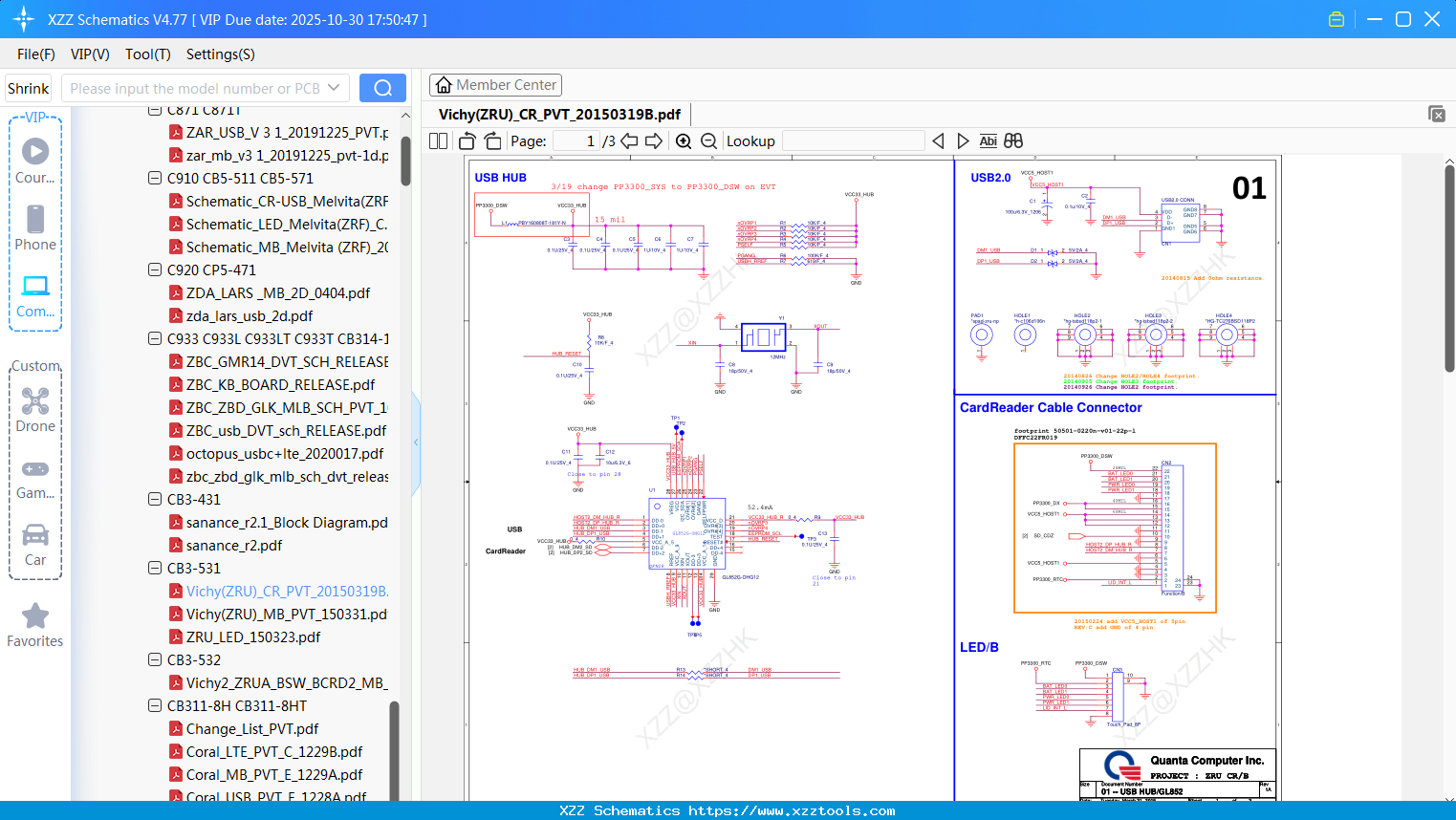Rotate the page clockwise
This screenshot has width=1456, height=820.
click(492, 141)
